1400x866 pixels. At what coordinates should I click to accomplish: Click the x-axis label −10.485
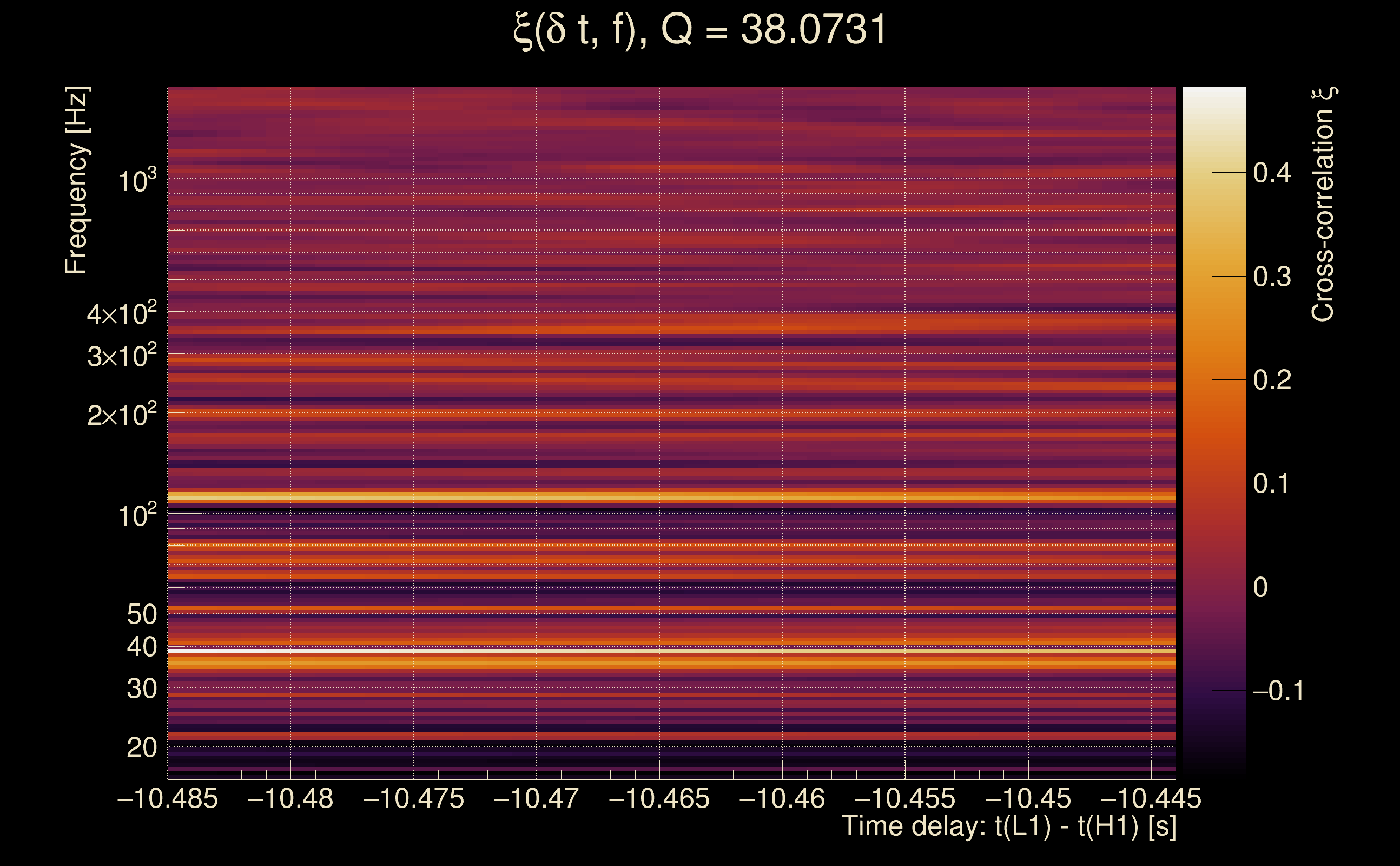[x=168, y=798]
